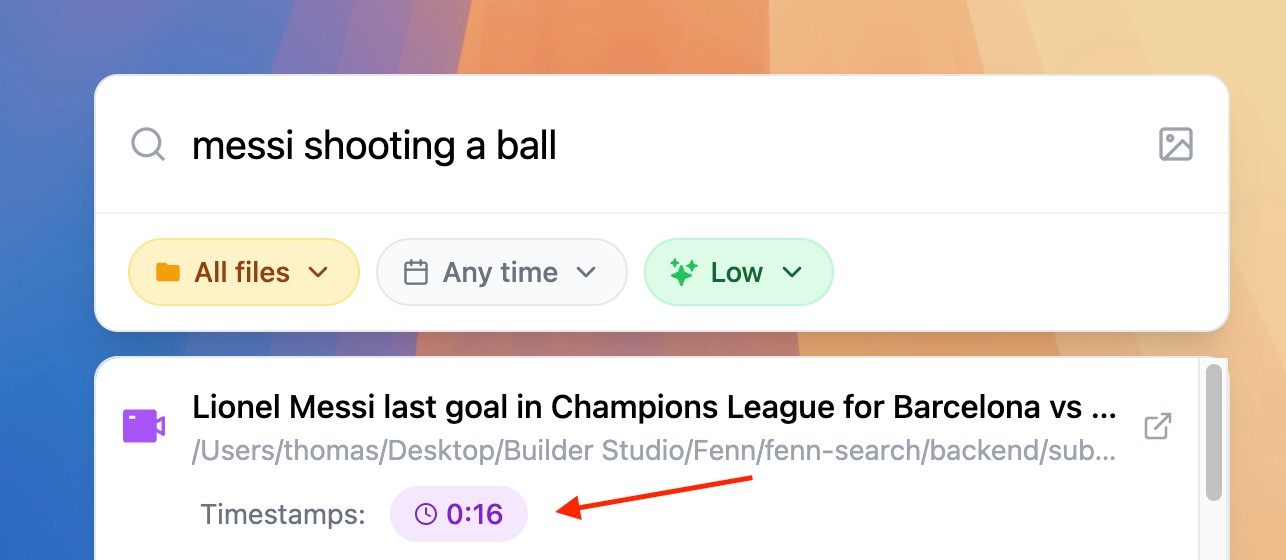The width and height of the screenshot is (1286, 560).
Task: Click the magnifying glass search icon
Action: point(148,145)
